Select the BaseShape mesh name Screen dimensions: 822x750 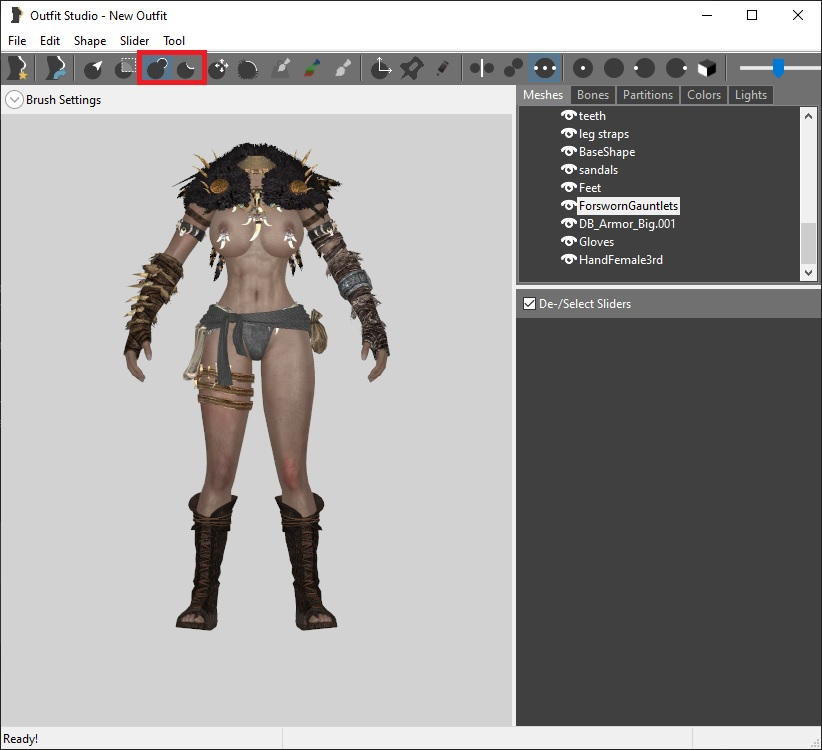click(x=607, y=152)
